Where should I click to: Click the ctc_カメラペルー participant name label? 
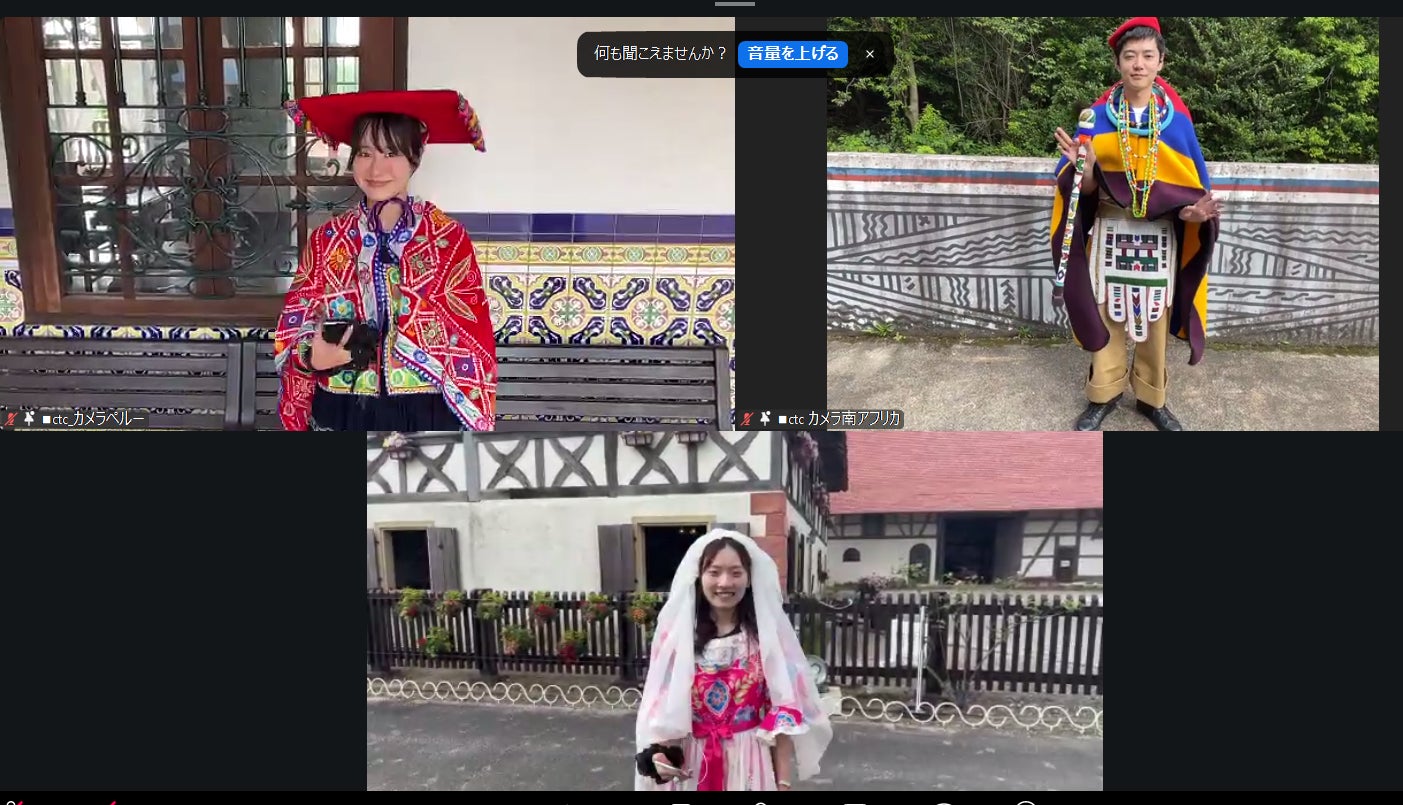pos(93,419)
